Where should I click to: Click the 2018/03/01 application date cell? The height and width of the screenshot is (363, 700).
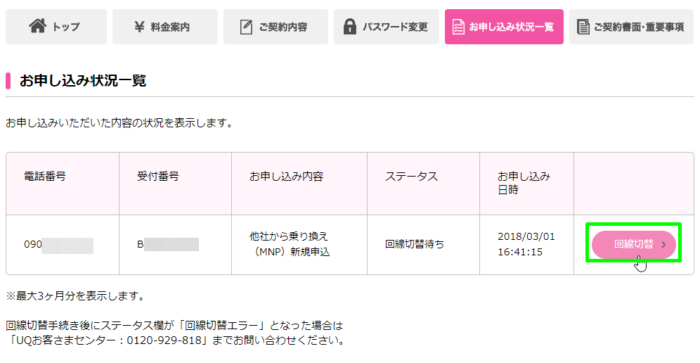pos(527,245)
